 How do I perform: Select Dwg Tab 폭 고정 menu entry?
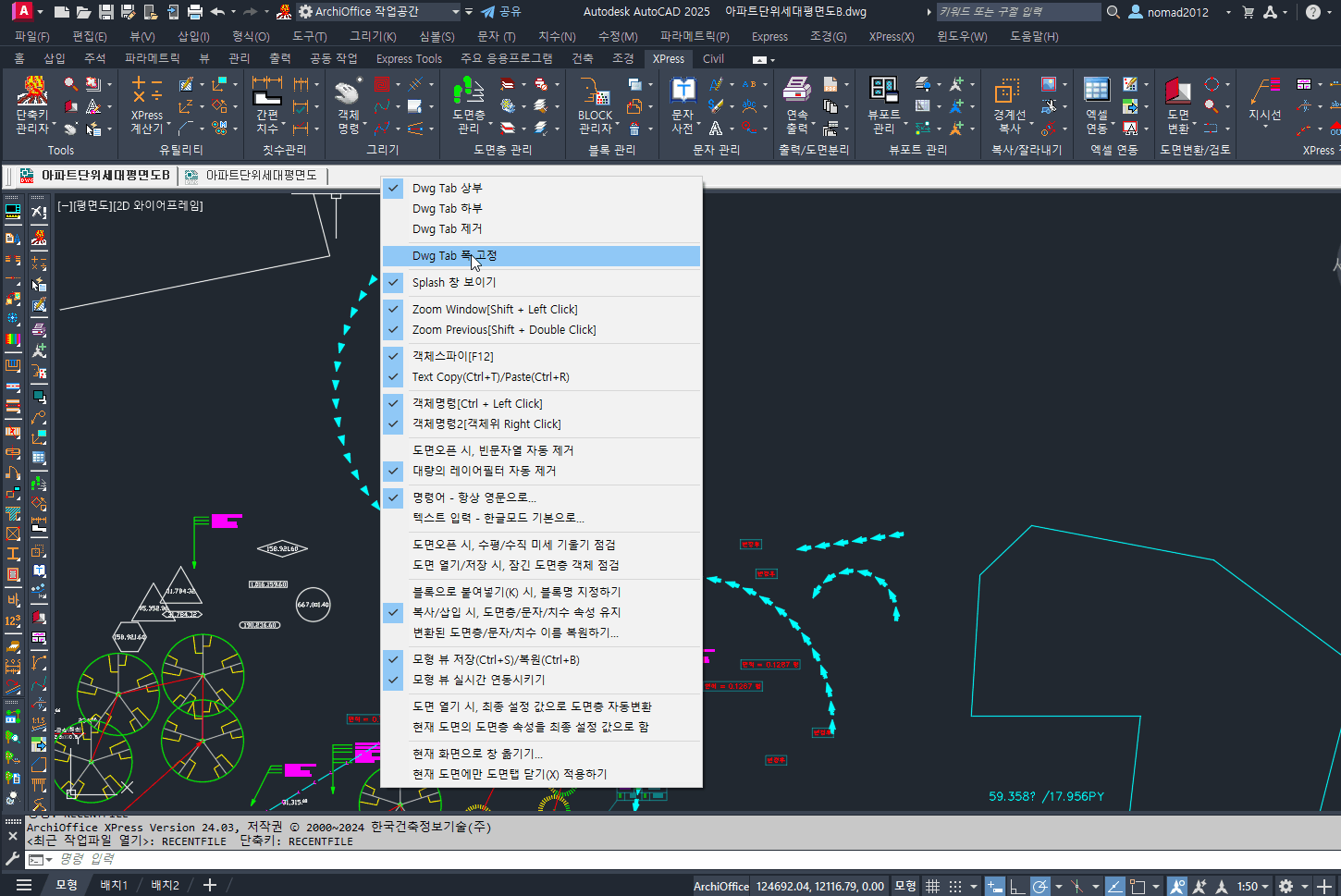(541, 255)
